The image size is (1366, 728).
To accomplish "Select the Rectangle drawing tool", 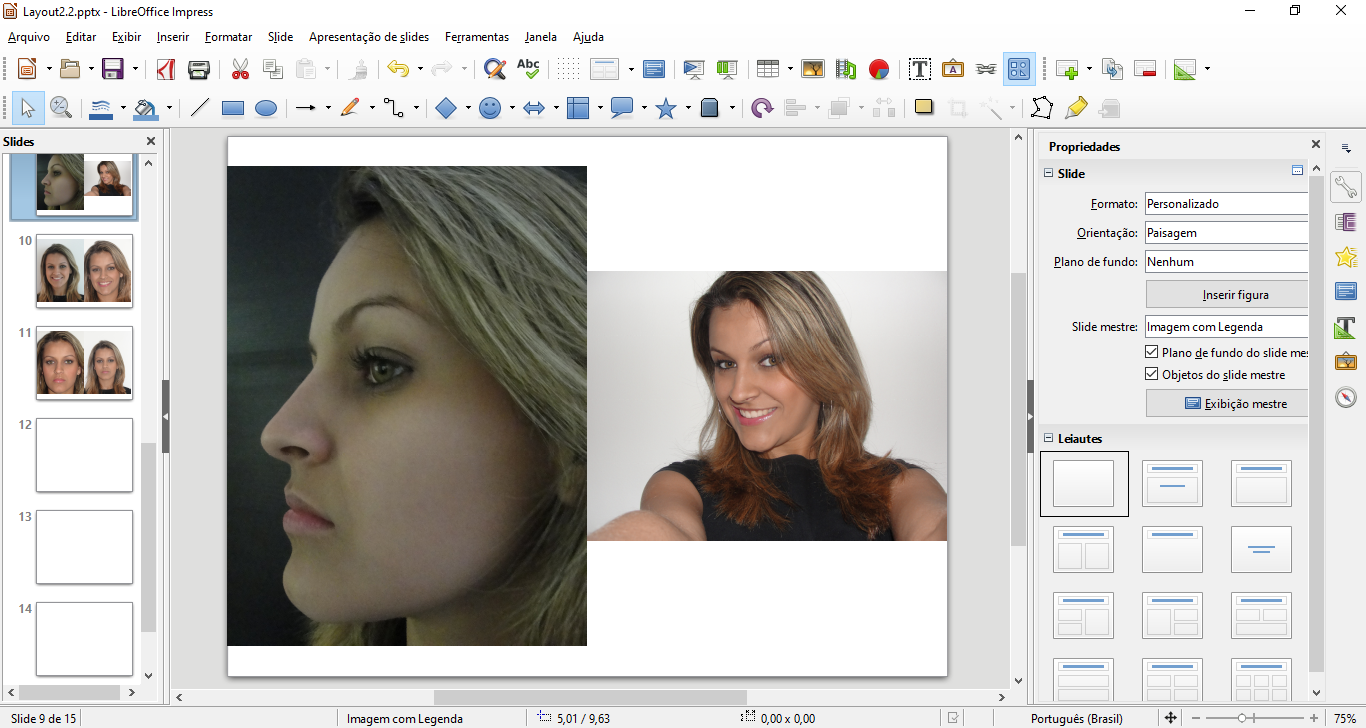I will pyautogui.click(x=233, y=108).
